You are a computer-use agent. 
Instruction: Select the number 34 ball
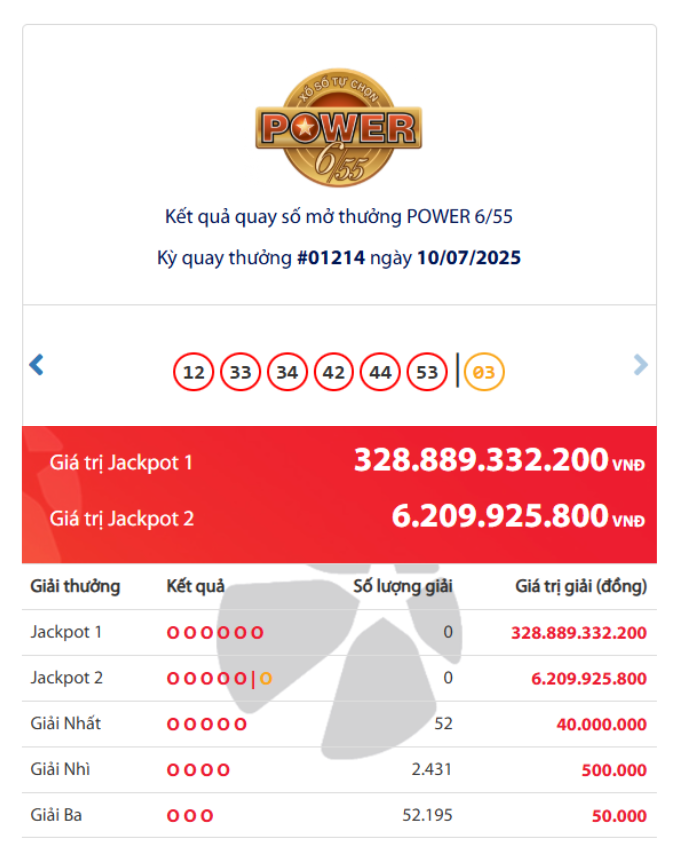click(287, 372)
